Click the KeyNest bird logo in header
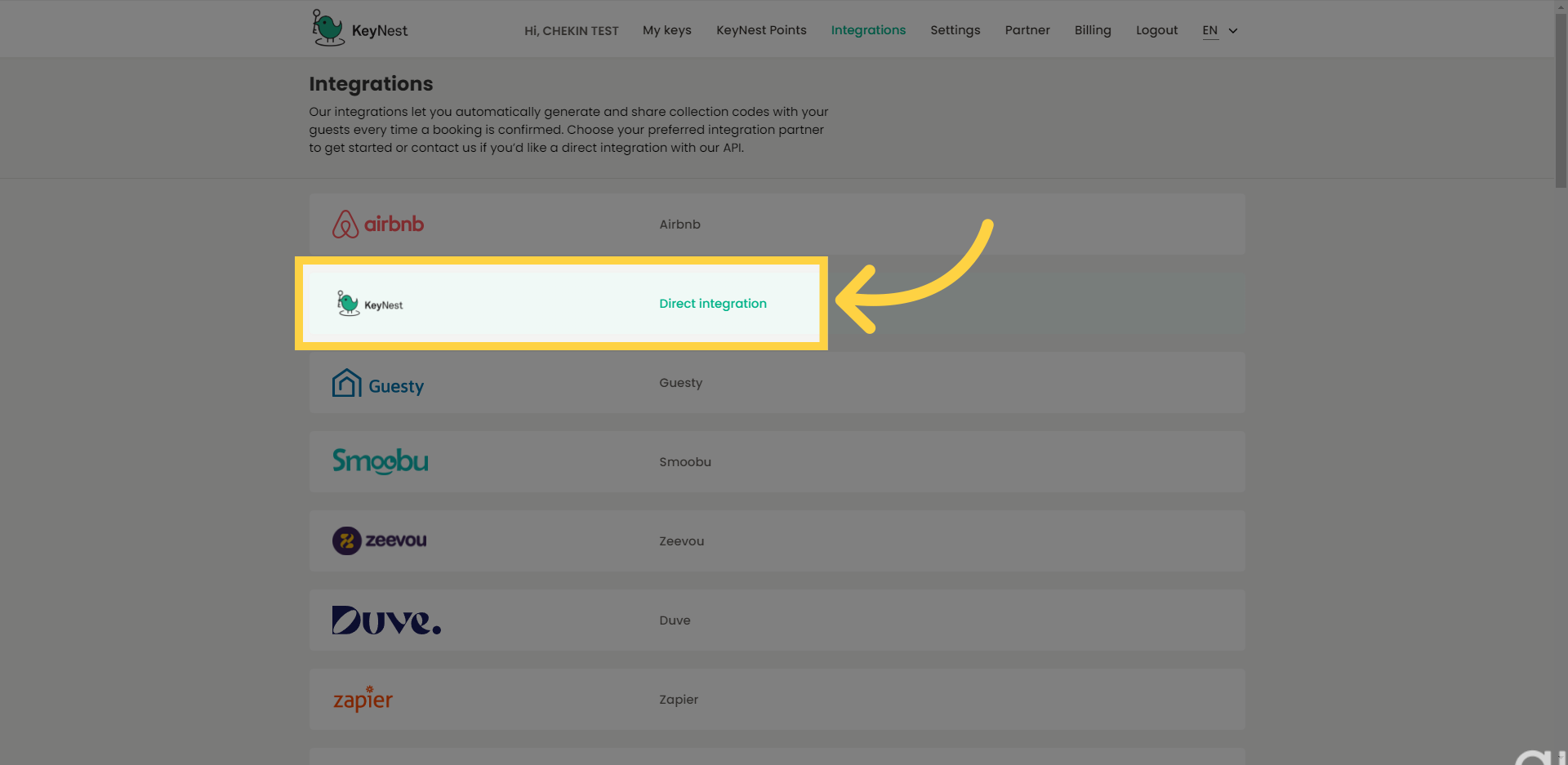The image size is (1568, 765). coord(328,29)
